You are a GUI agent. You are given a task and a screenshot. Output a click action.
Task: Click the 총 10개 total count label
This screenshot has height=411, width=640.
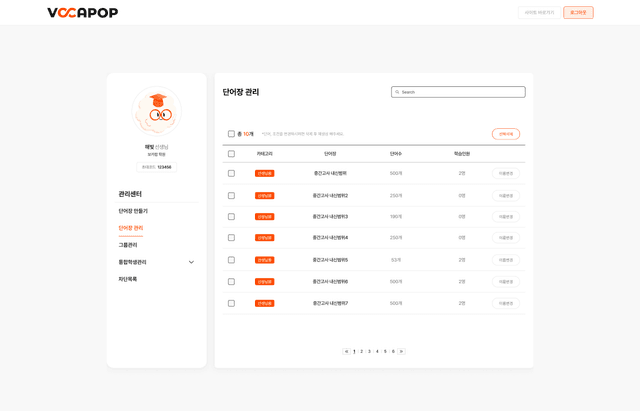(245, 134)
